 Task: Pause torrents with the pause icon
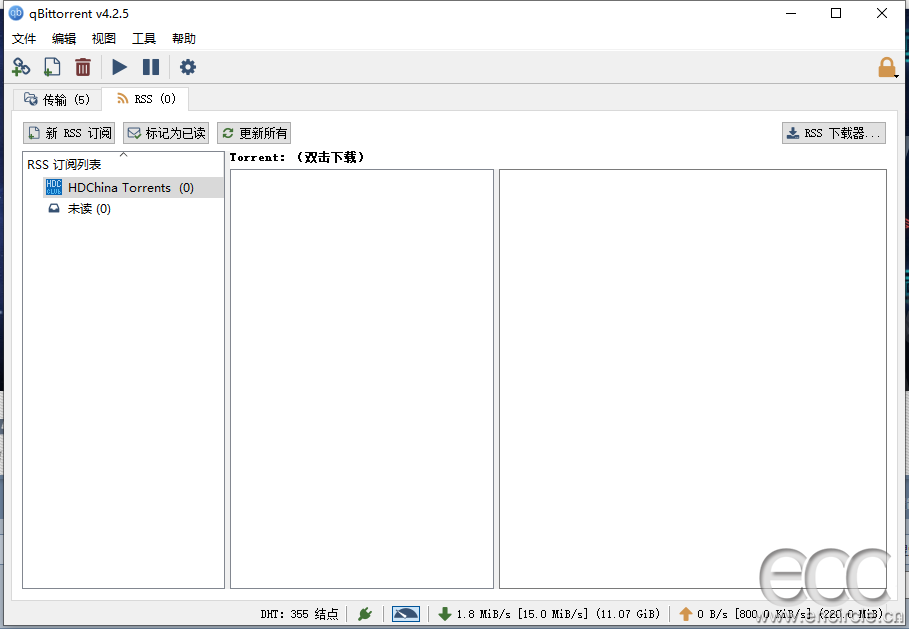[x=151, y=67]
